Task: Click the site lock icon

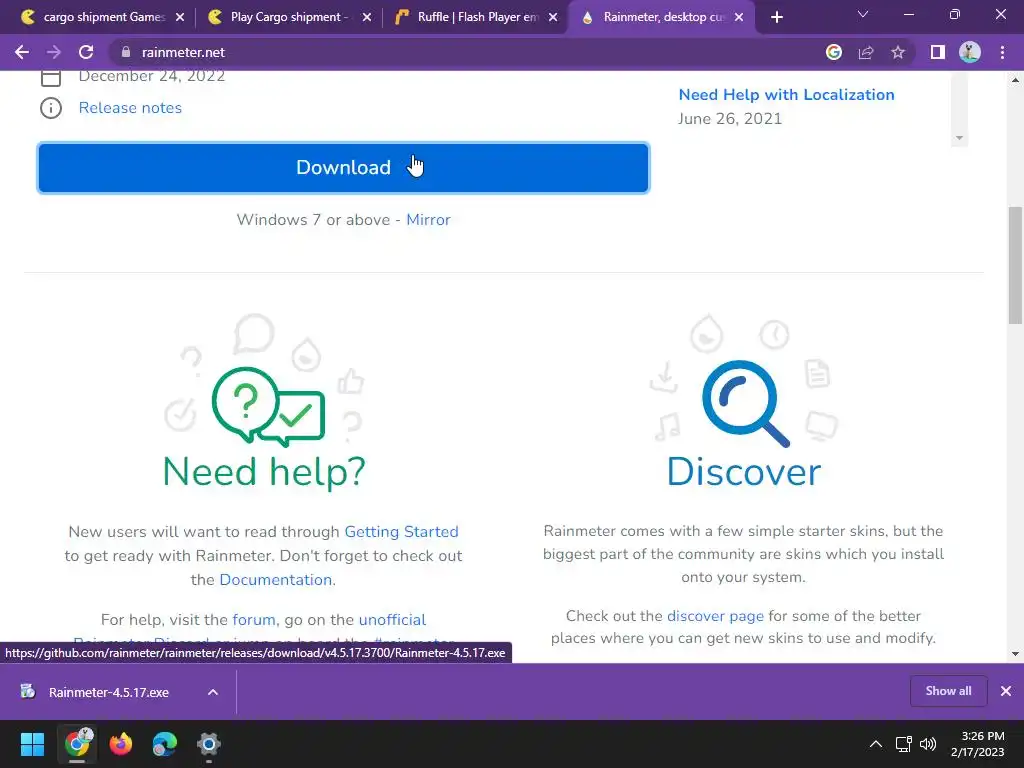Action: click(x=126, y=52)
